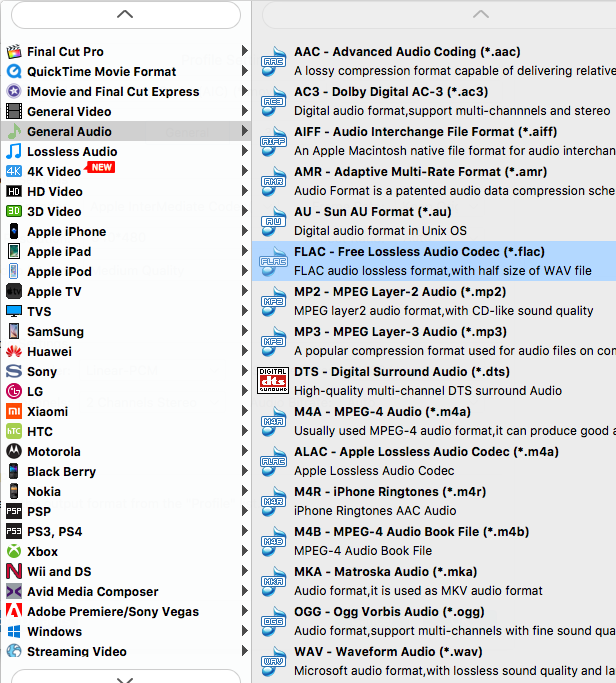Select ALAC - Apple Lossless Audio Codec

(434, 461)
